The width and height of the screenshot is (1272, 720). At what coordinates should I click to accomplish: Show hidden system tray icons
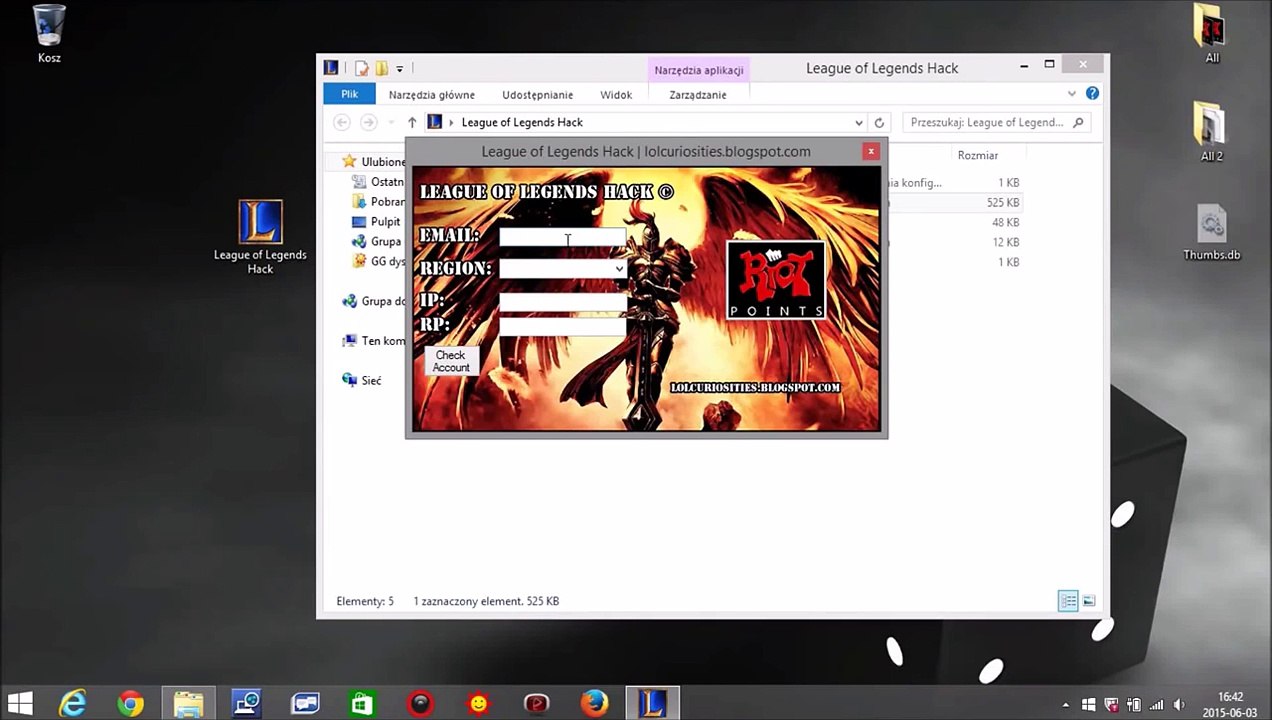pos(1066,705)
